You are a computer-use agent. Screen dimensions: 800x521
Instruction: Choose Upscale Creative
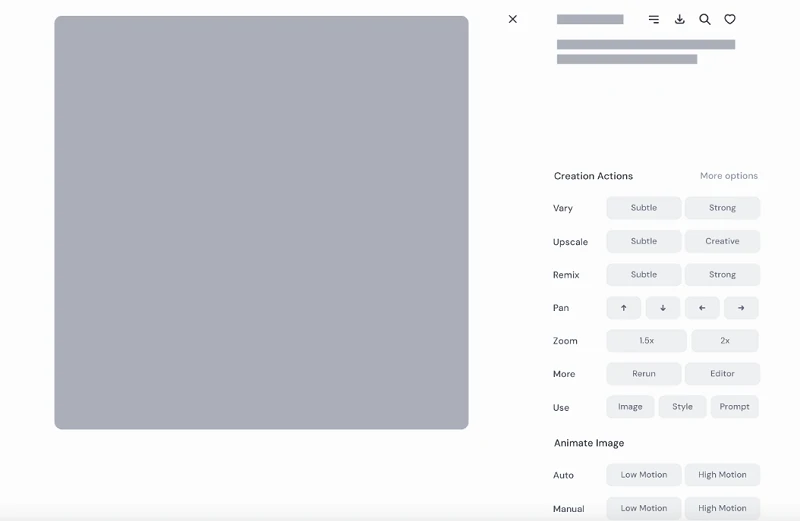(x=722, y=241)
